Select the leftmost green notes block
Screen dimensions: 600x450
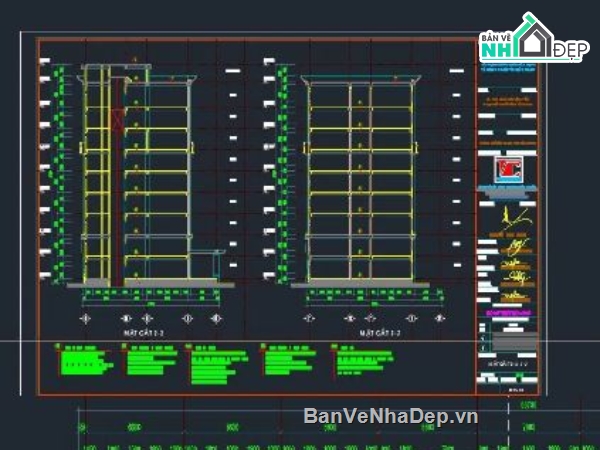point(84,360)
